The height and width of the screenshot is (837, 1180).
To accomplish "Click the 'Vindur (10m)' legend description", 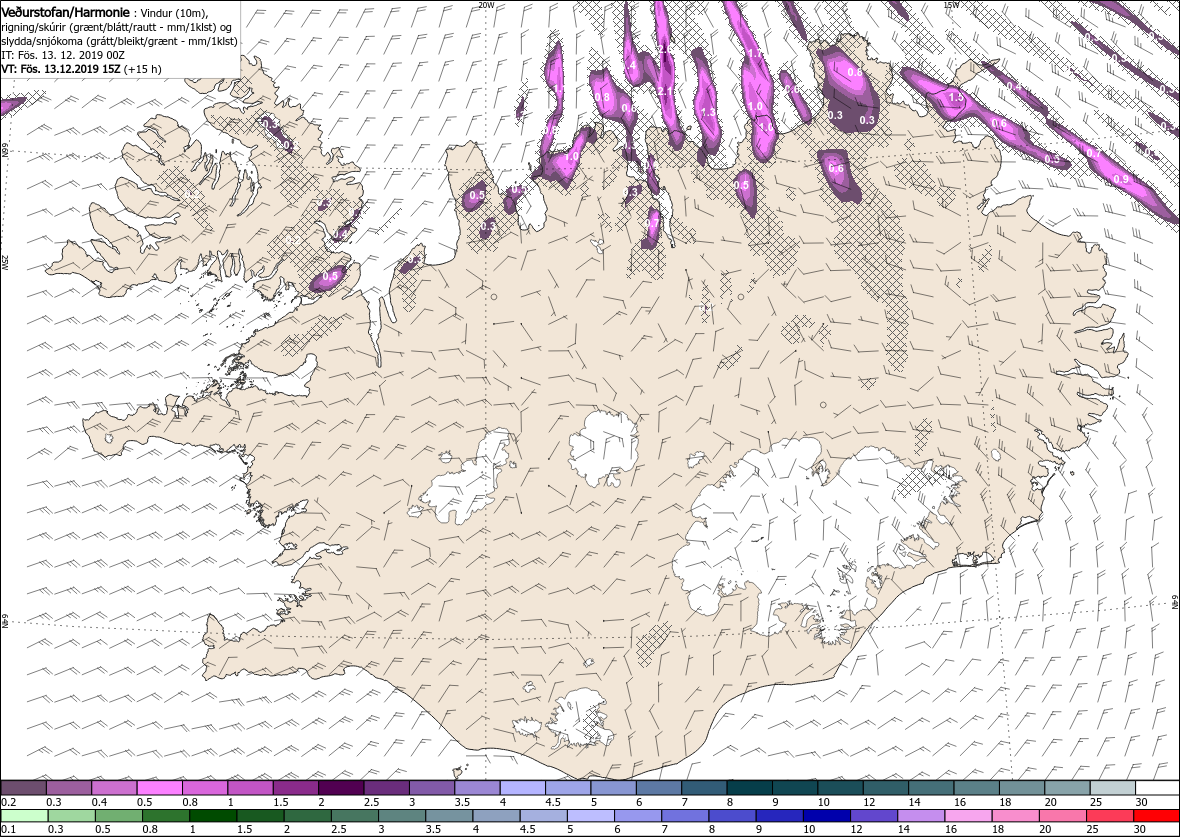I will click(x=175, y=13).
